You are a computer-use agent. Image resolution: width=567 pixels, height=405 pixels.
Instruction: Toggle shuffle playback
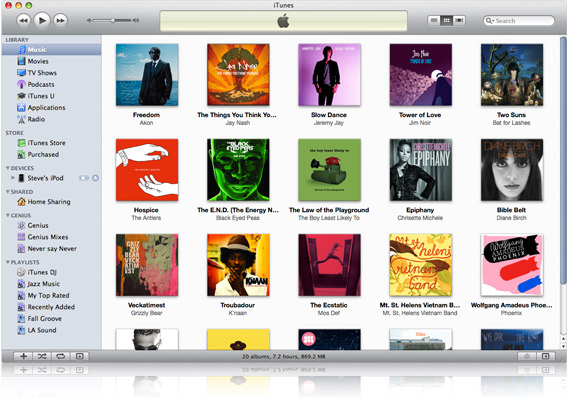tap(42, 356)
